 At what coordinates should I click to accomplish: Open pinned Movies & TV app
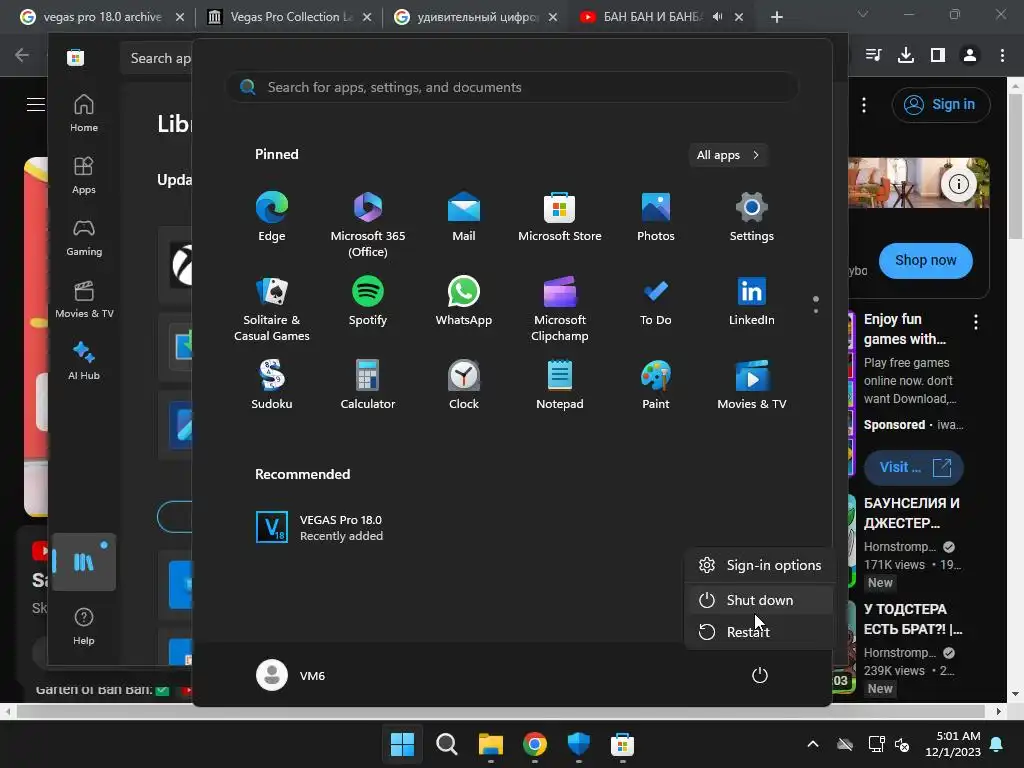click(752, 385)
